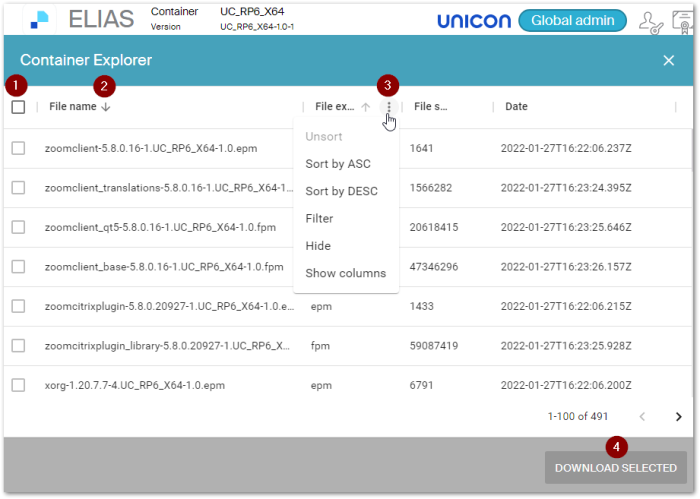The height and width of the screenshot is (499, 700).
Task: Expand Show columns option in menu
Action: [x=345, y=273]
